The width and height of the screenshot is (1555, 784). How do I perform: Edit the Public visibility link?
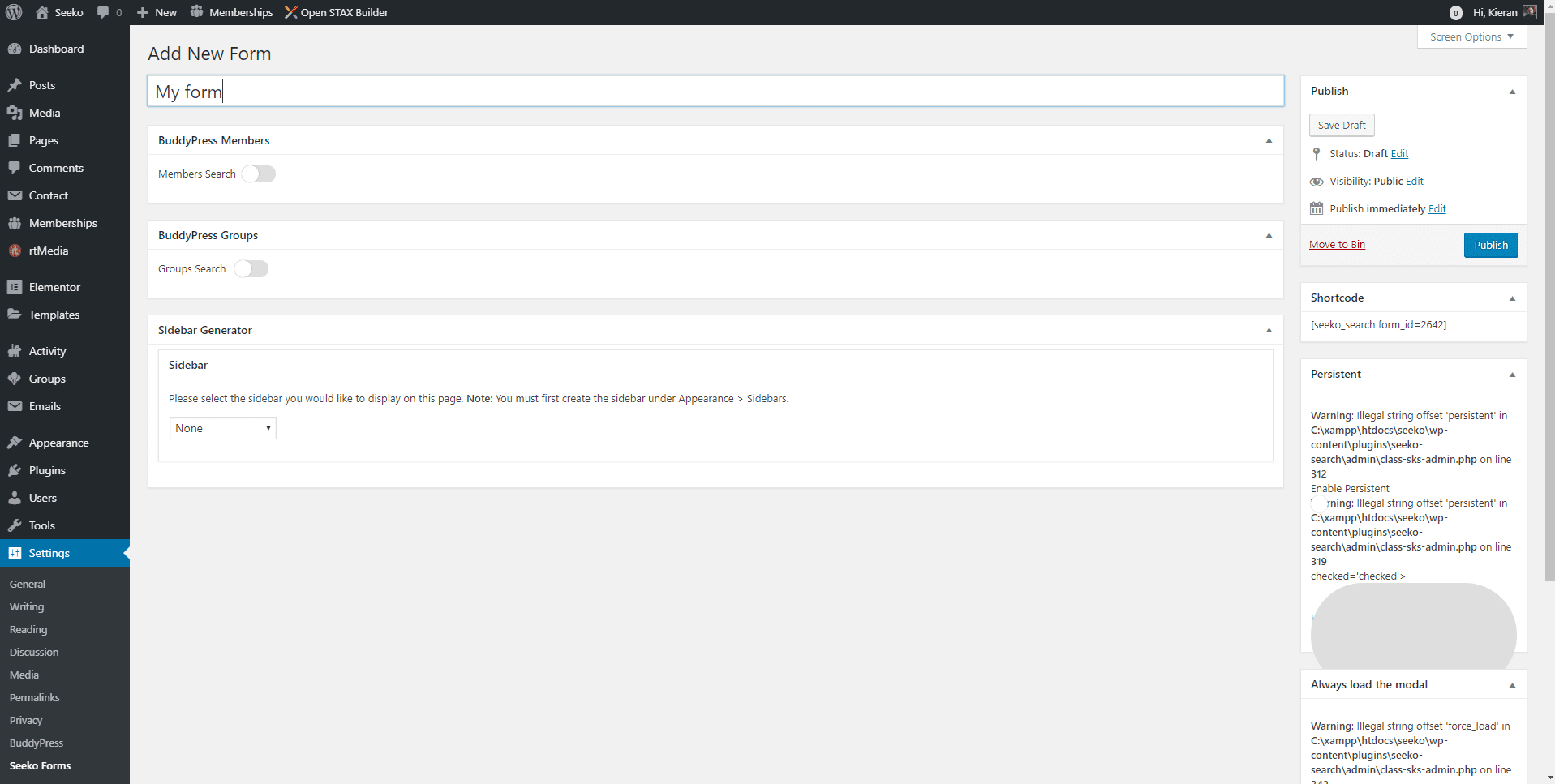tap(1415, 181)
